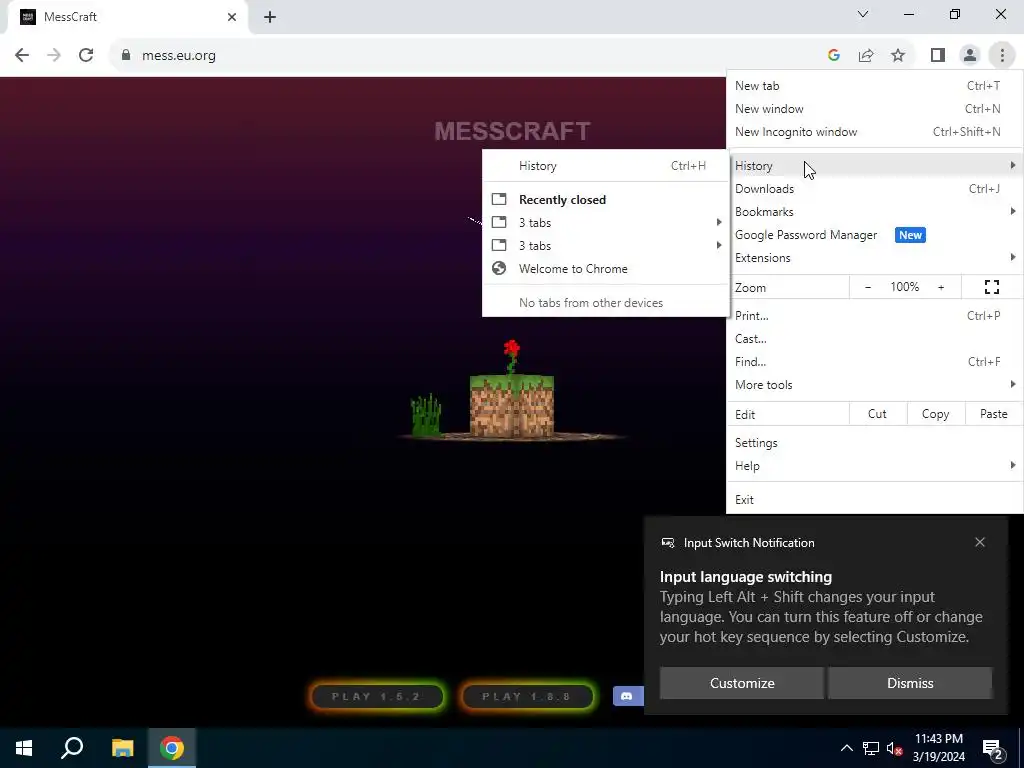Reload the MessCraft page
The width and height of the screenshot is (1024, 768).
point(86,56)
